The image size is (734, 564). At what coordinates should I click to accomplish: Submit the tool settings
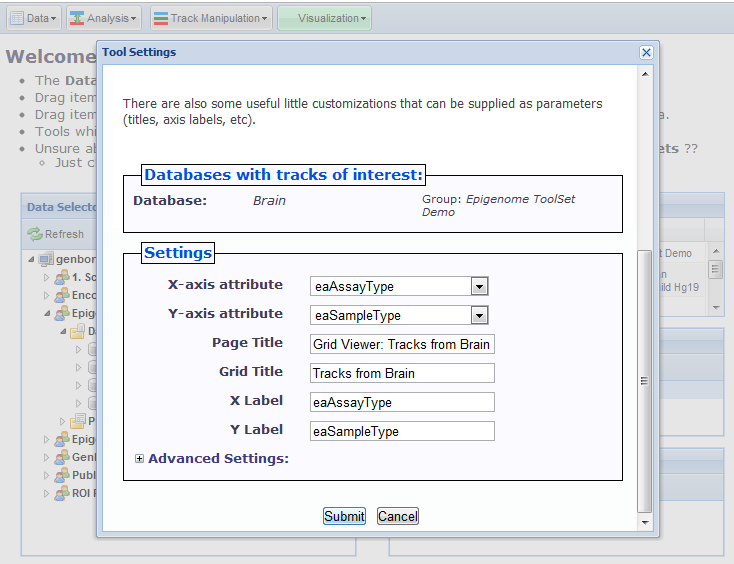(x=344, y=516)
